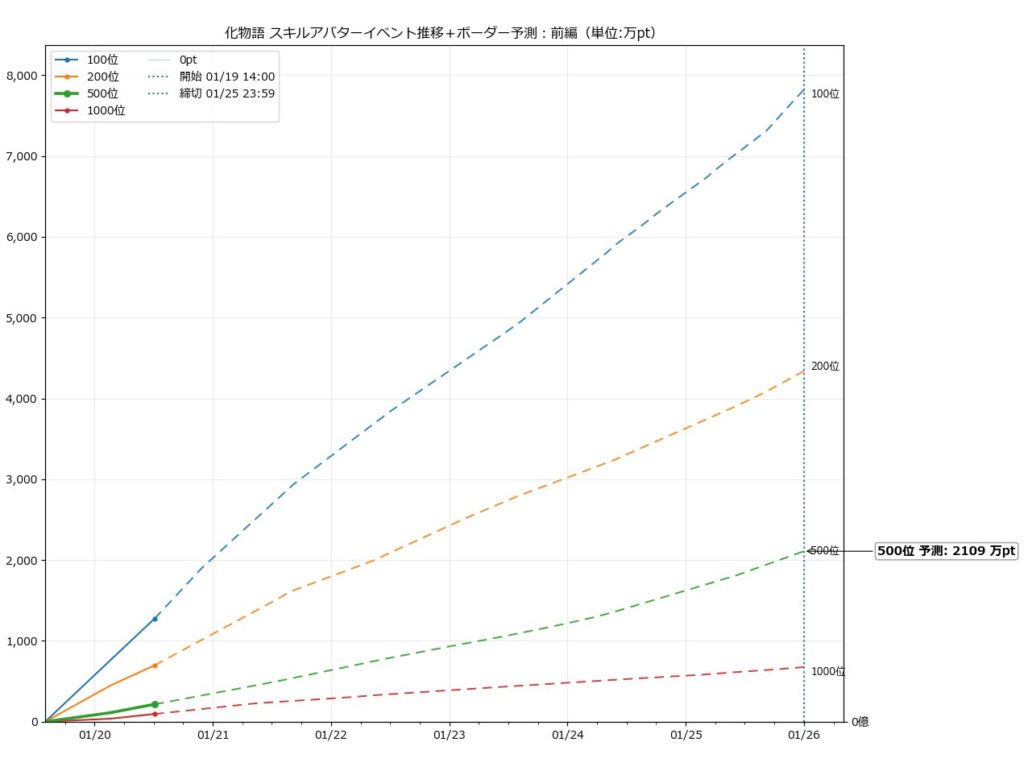Click the 01/20 date on the x-axis
The width and height of the screenshot is (1024, 771).
(x=94, y=736)
